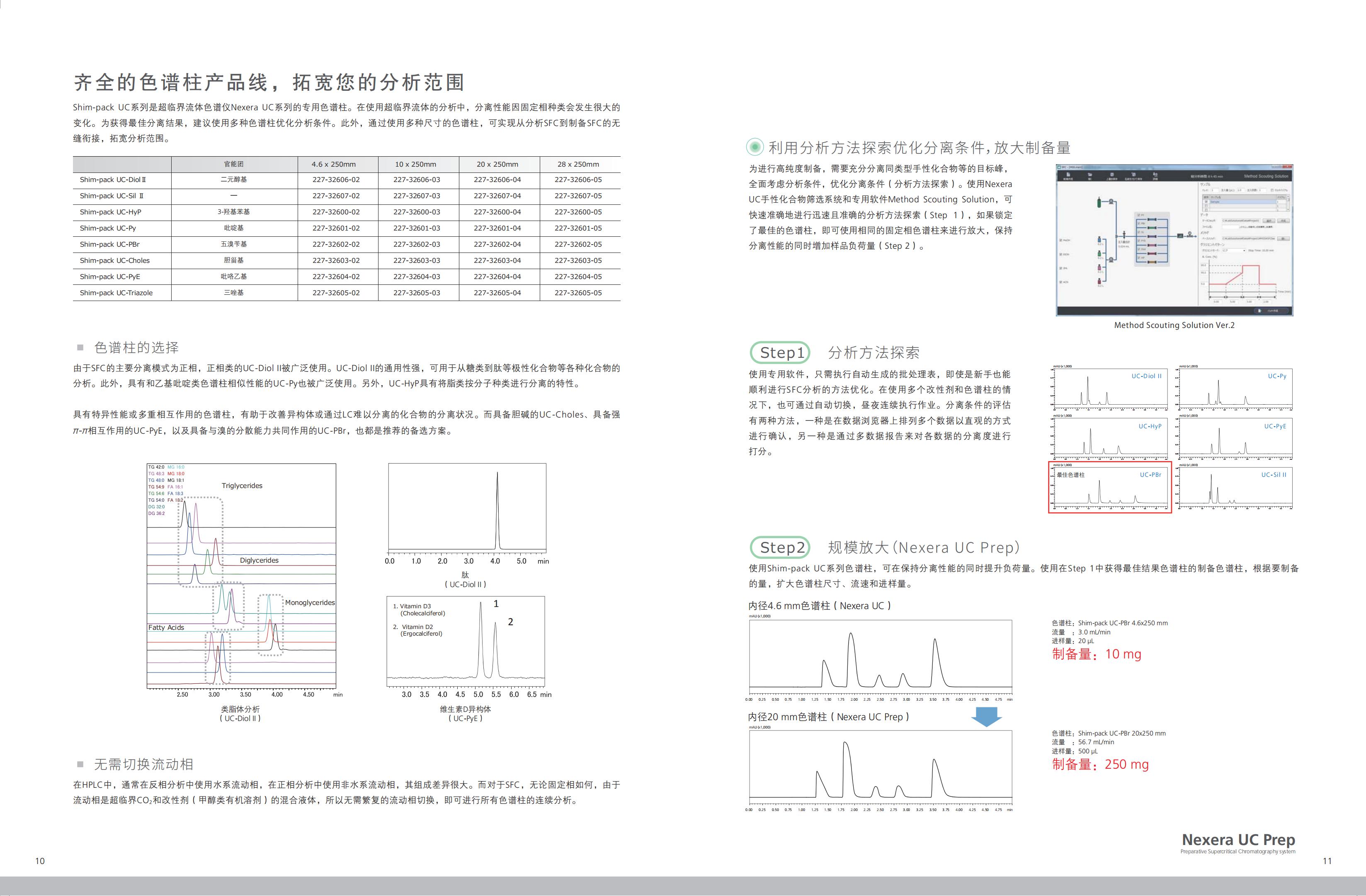Viewport: 1366px width, 896px height.
Task: Click the sample list scrollbar down arrow
Action: coord(1288,210)
